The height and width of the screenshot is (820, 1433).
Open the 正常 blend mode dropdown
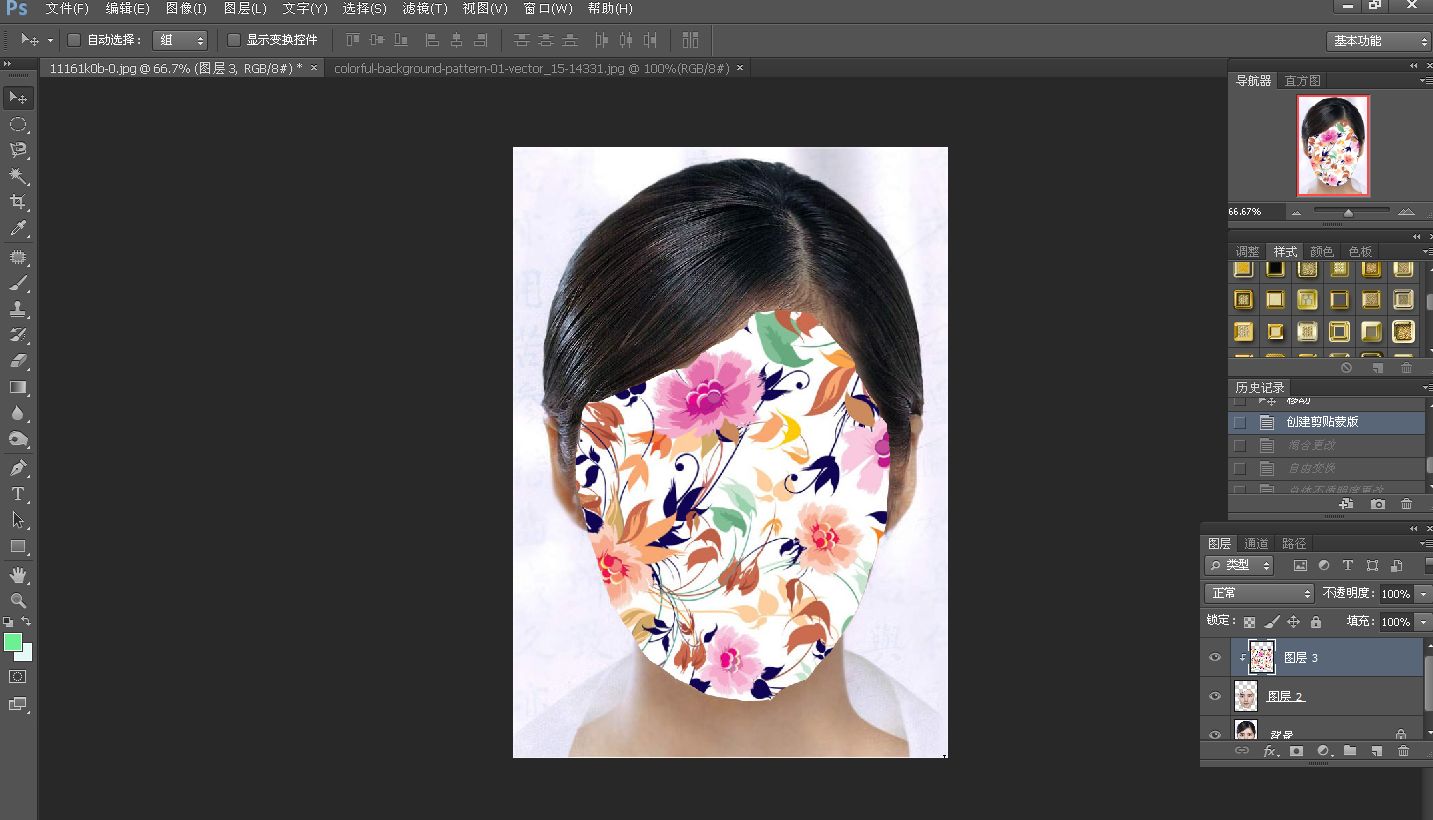pos(1259,593)
